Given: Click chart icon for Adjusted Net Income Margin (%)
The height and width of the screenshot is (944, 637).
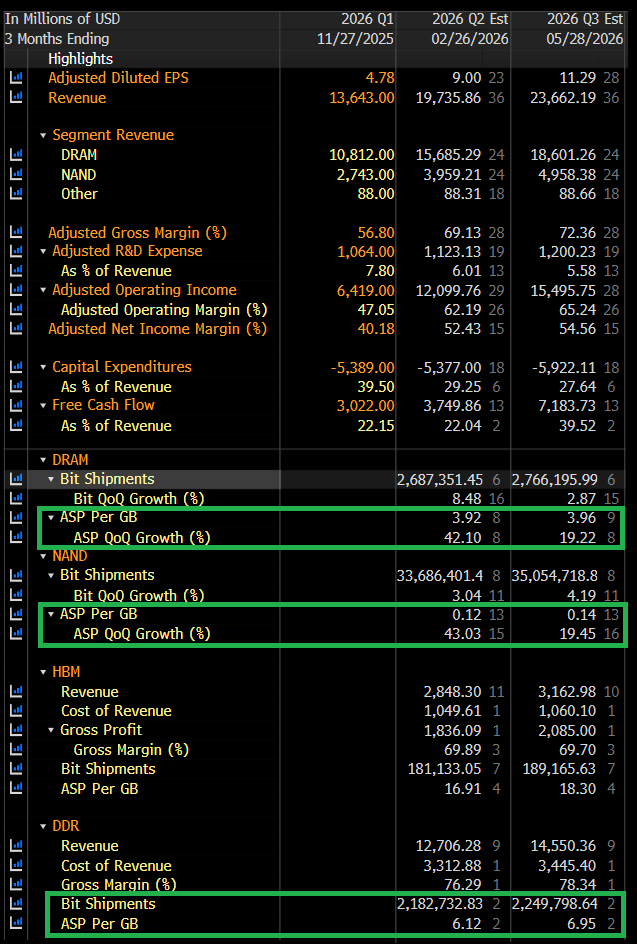Looking at the screenshot, I should [x=16, y=328].
